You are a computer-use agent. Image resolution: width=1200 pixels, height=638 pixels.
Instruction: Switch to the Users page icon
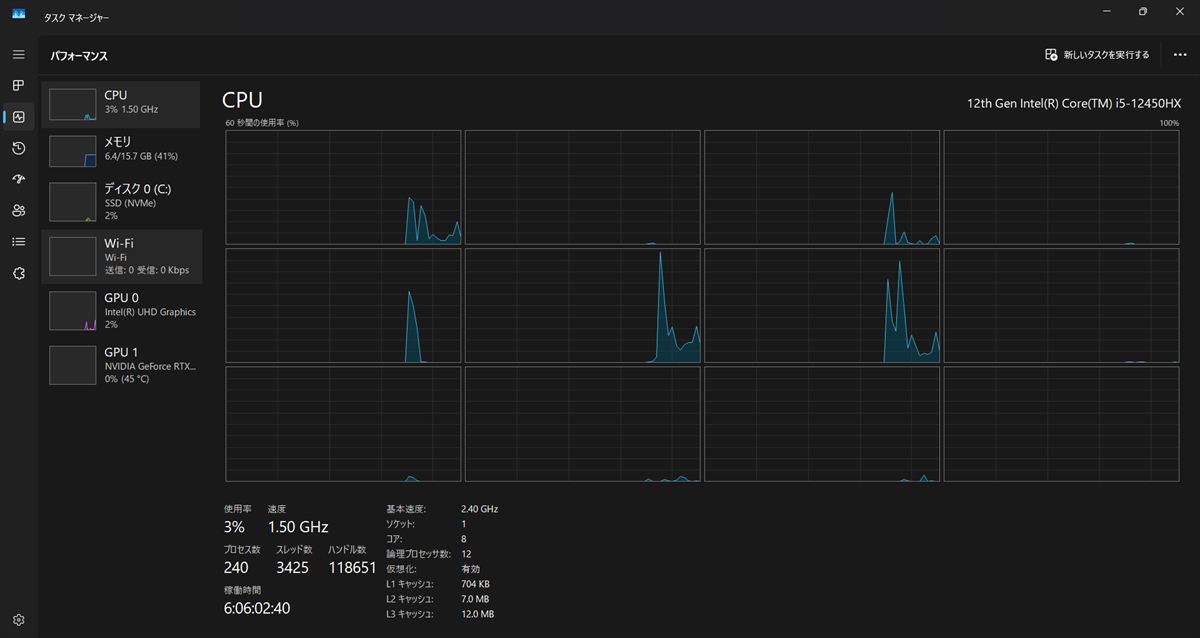(x=18, y=210)
